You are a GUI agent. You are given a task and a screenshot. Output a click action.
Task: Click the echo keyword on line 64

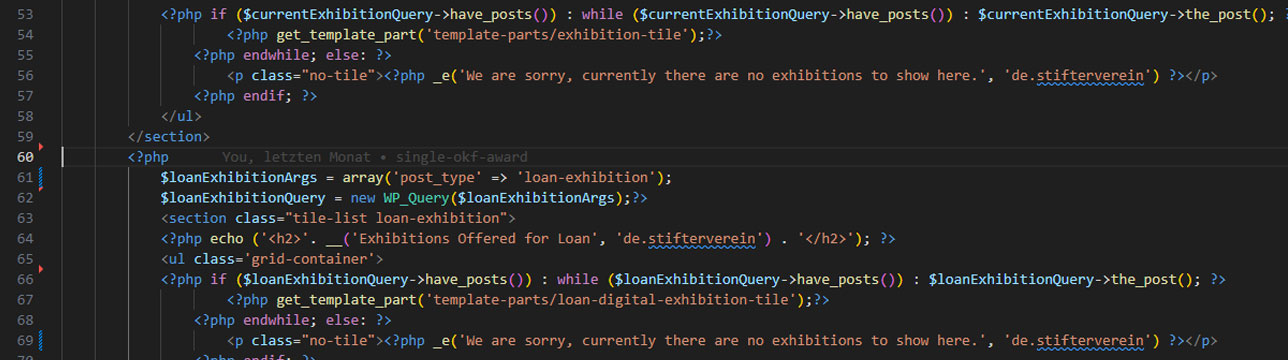coord(226,238)
